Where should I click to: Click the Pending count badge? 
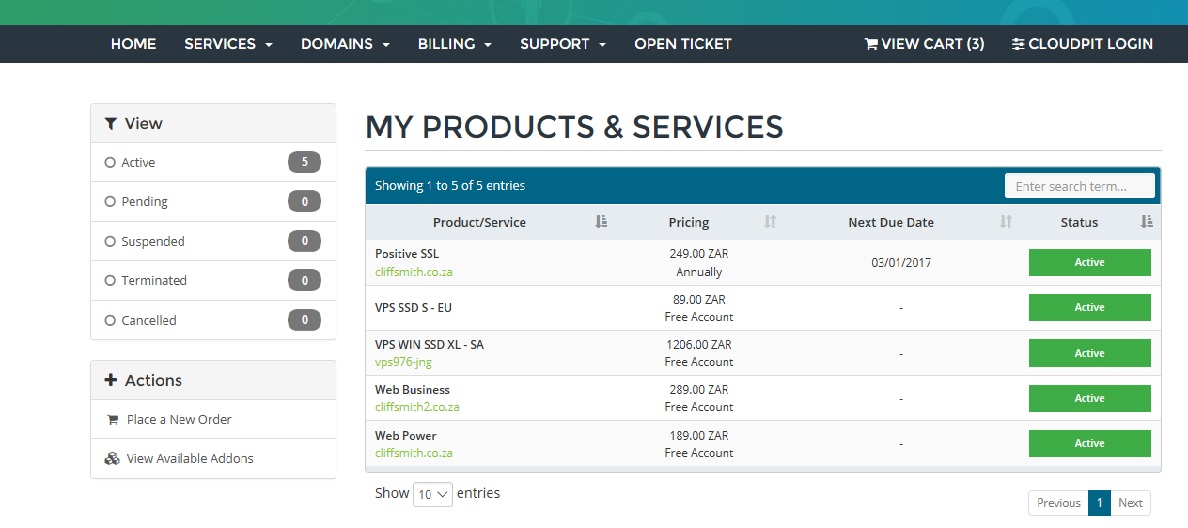point(305,202)
